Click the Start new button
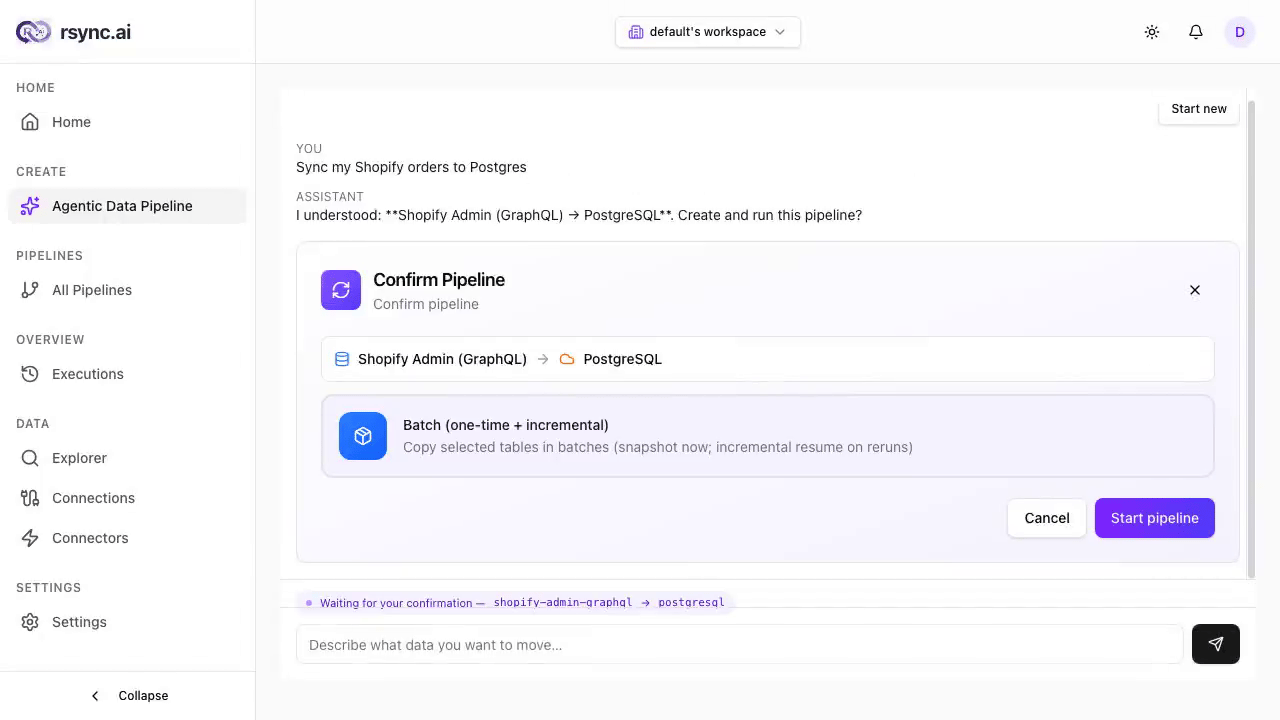The width and height of the screenshot is (1280, 720). (1199, 109)
